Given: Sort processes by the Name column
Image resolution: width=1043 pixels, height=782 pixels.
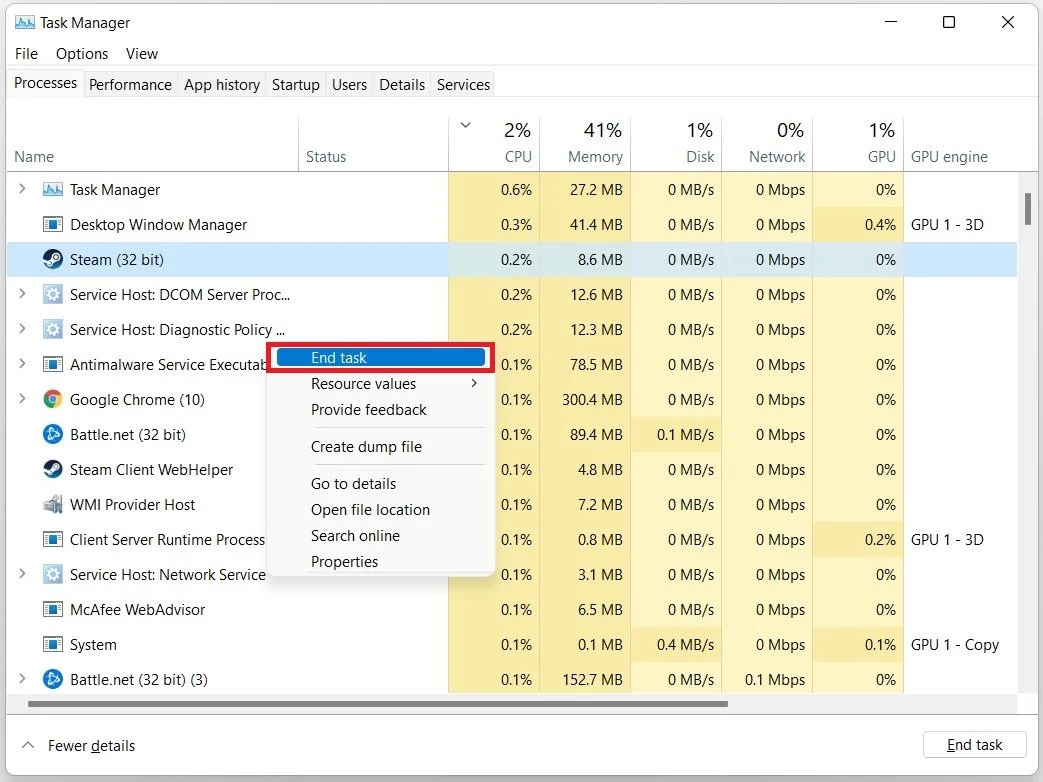Looking at the screenshot, I should [x=153, y=144].
